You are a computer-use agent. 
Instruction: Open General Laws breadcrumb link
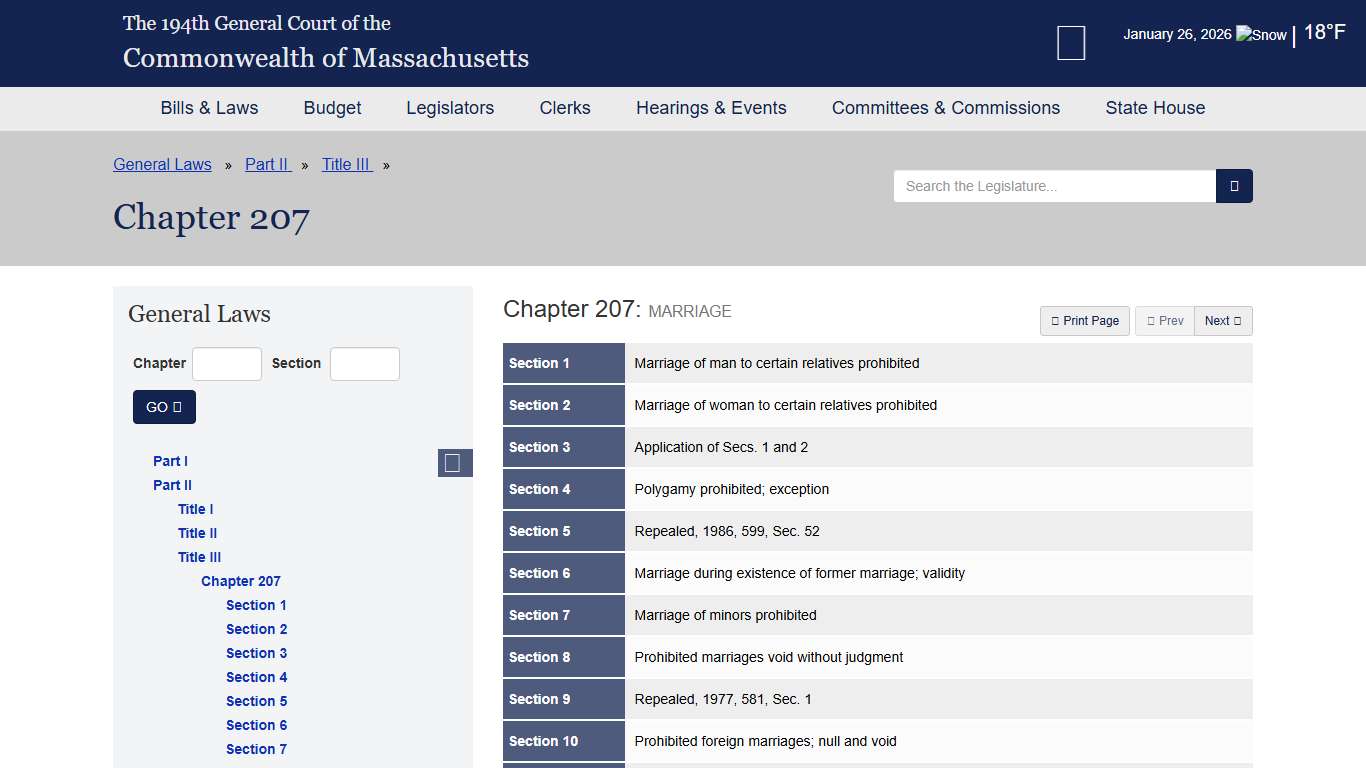tap(162, 165)
